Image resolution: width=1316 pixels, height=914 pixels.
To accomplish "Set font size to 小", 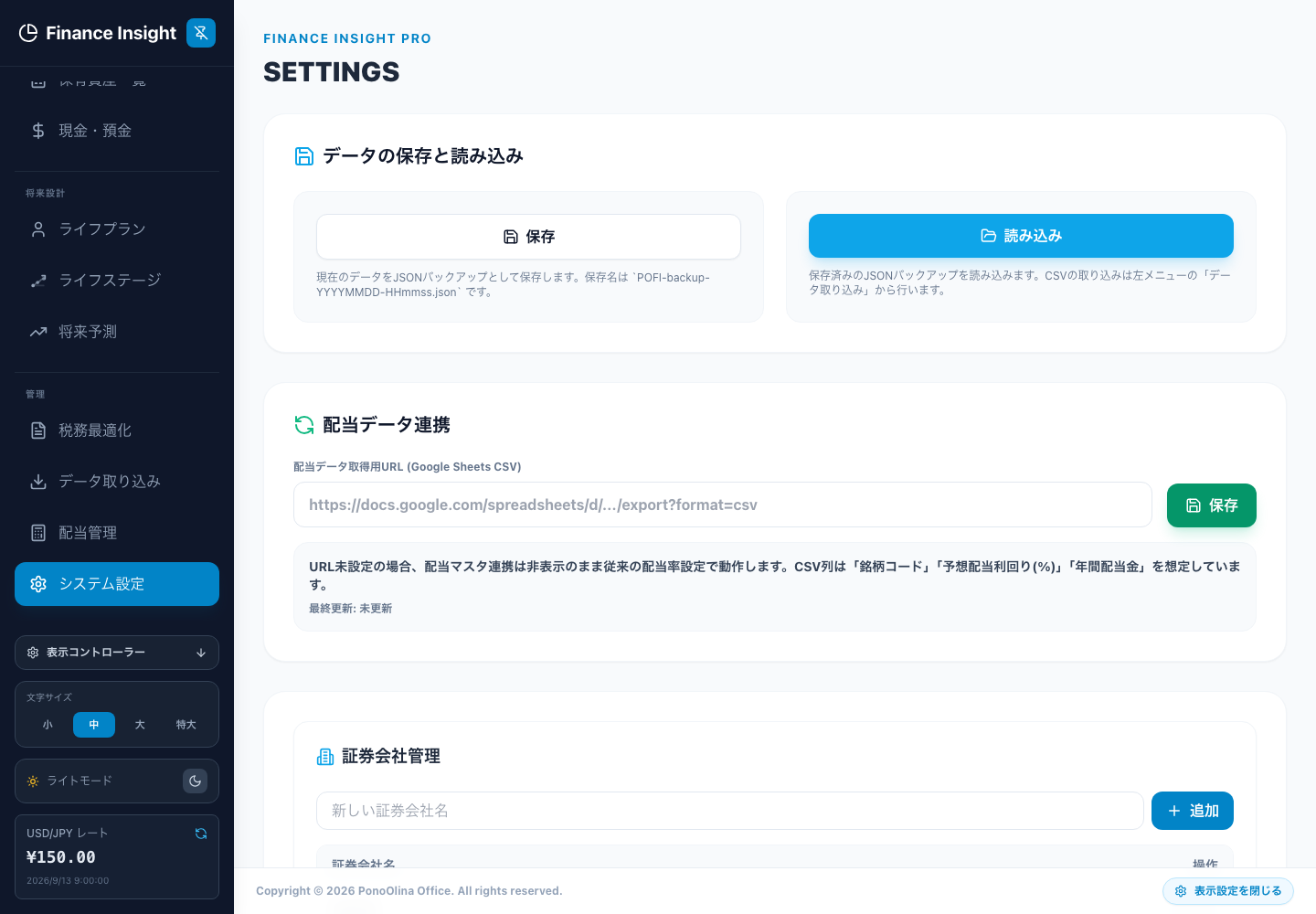I will click(x=48, y=725).
